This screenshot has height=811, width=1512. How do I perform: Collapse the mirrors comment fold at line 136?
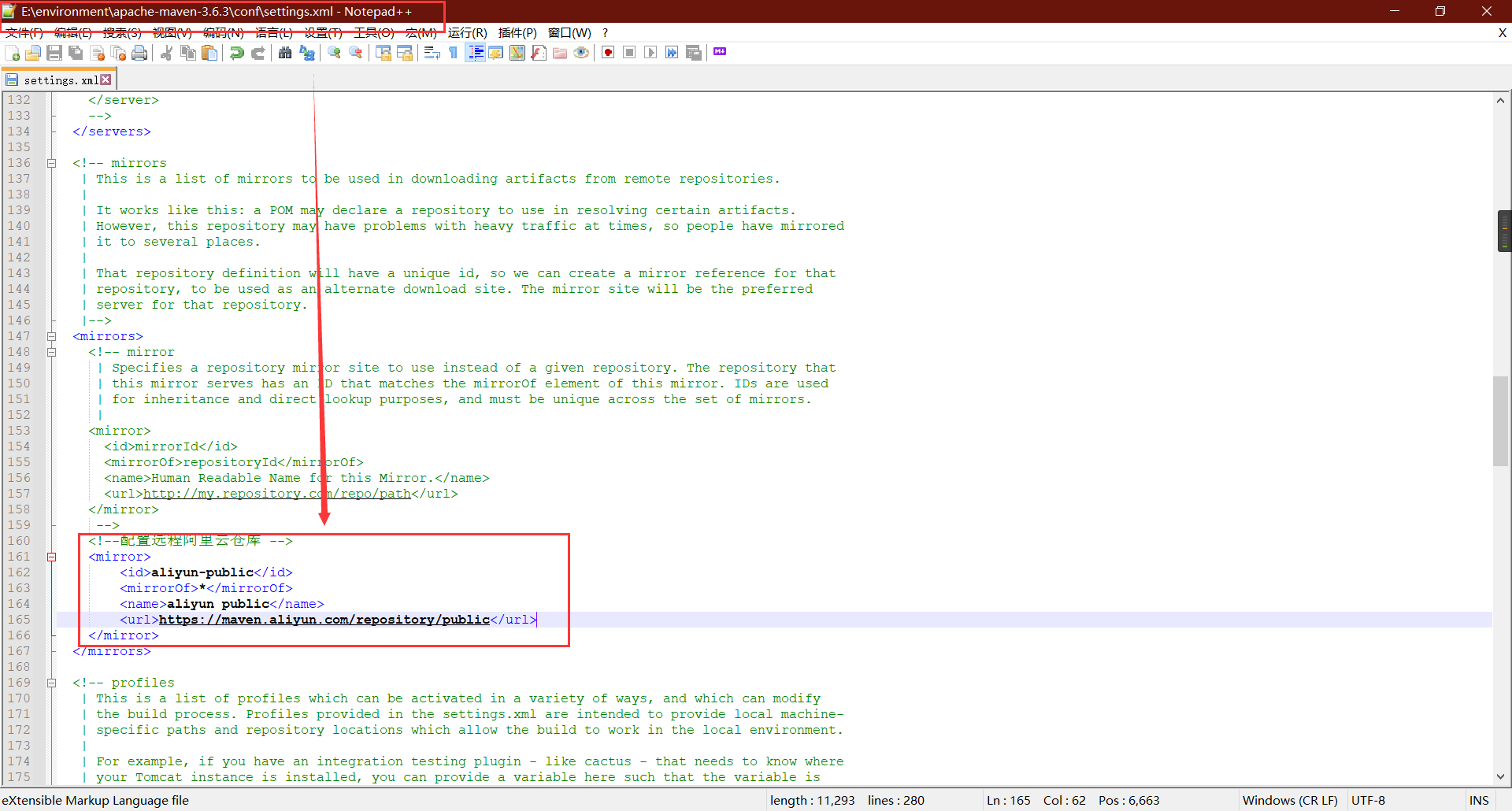pos(52,163)
